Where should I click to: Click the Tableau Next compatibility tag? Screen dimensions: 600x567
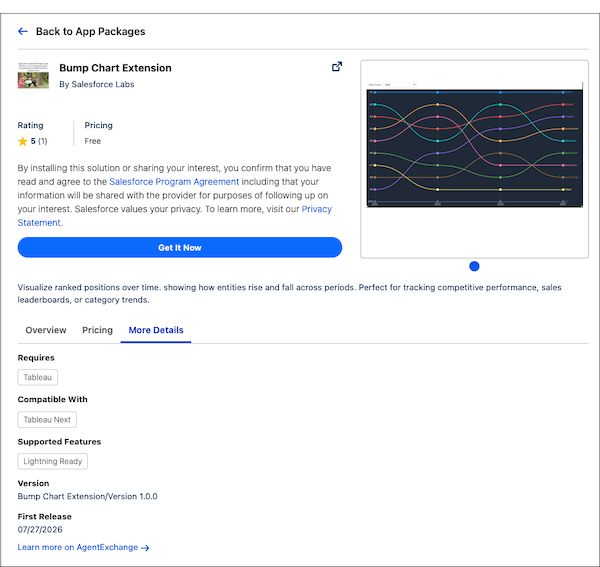47,420
